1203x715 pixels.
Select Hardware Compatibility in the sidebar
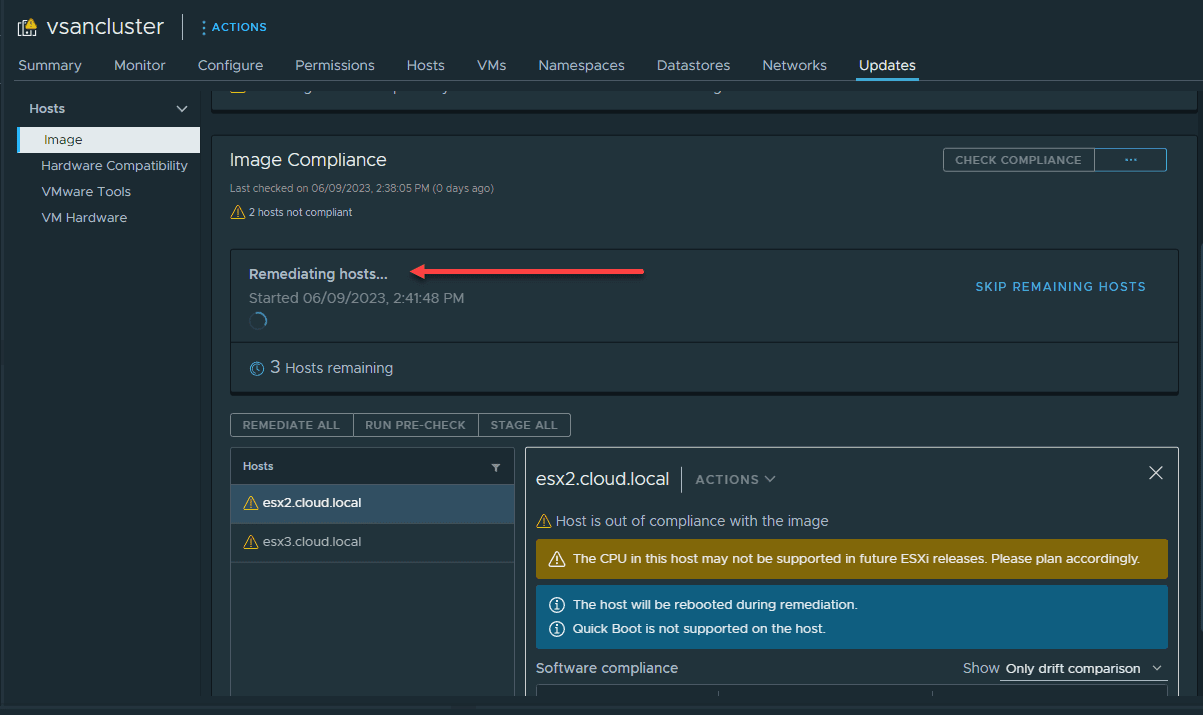(114, 166)
